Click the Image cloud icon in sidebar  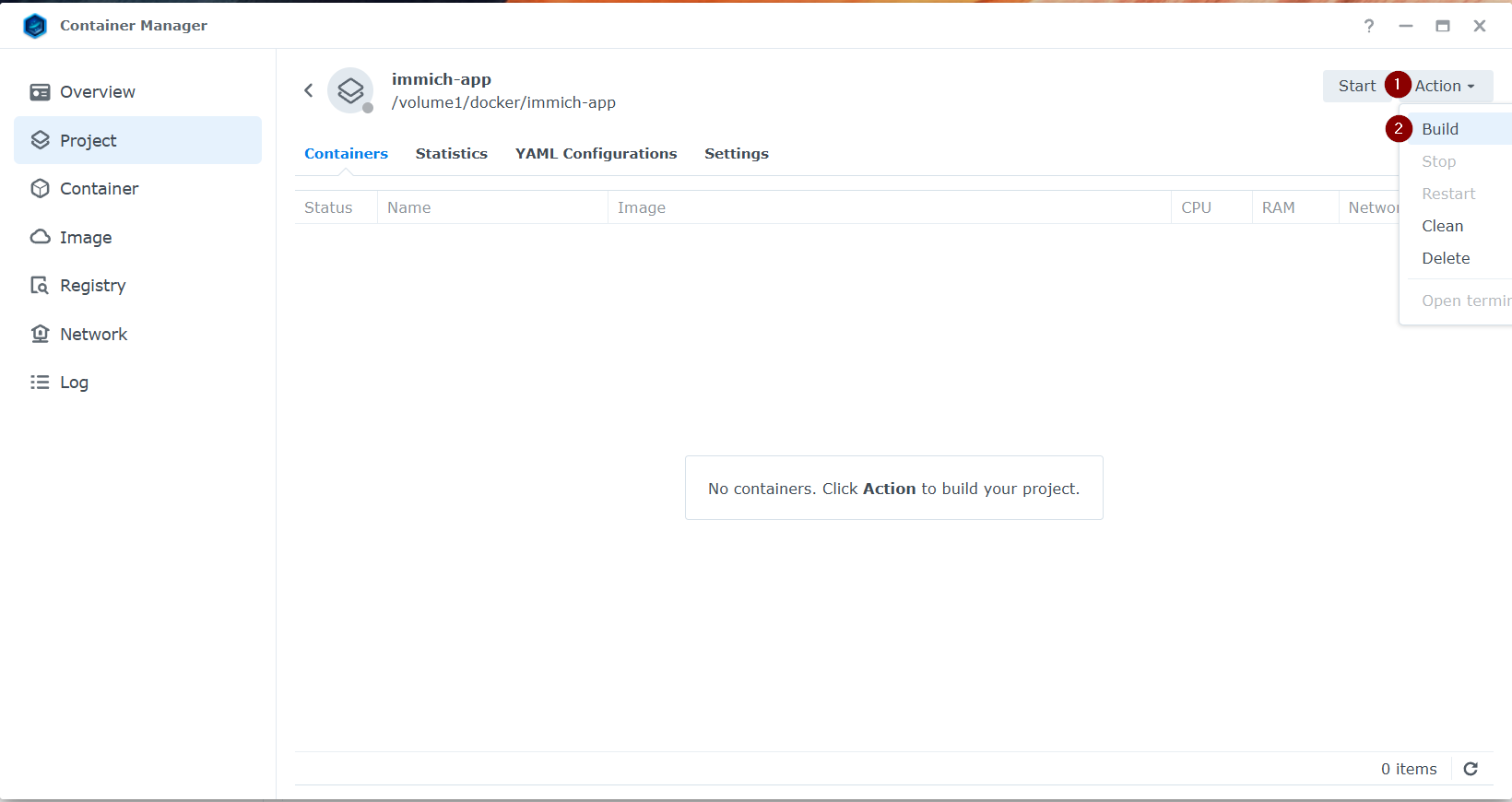[40, 237]
